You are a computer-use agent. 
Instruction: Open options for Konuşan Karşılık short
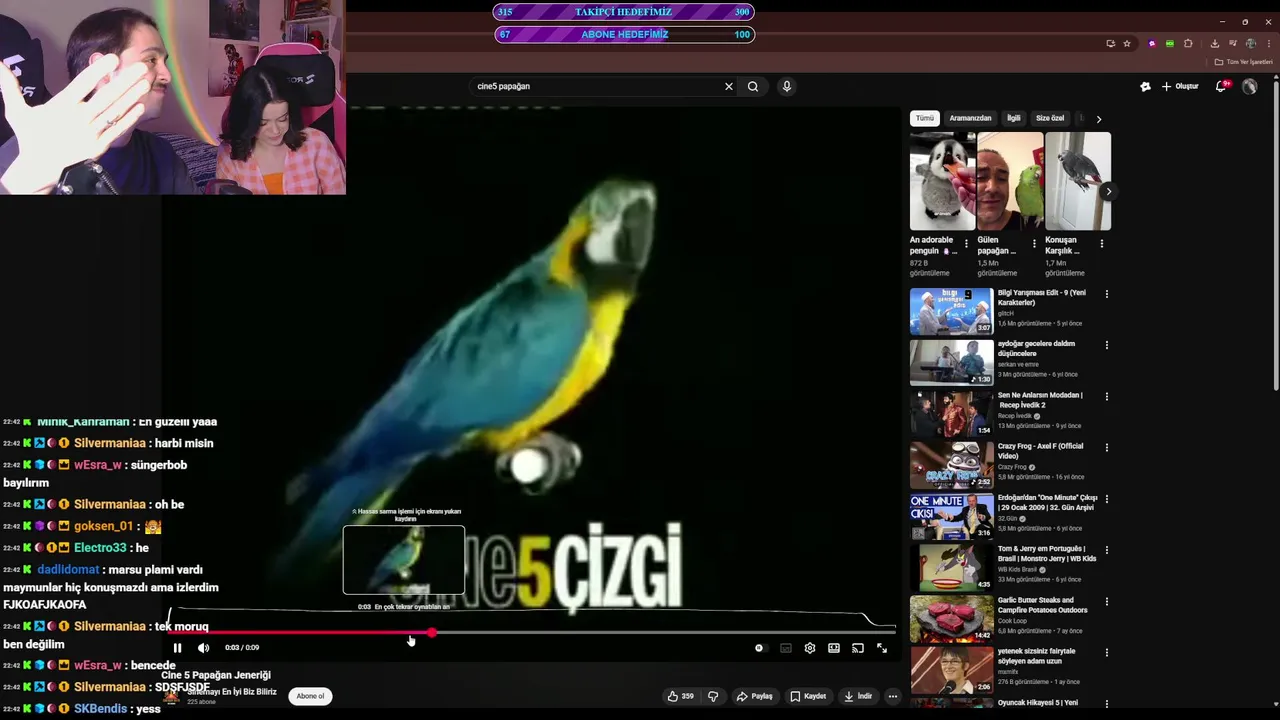[1102, 243]
